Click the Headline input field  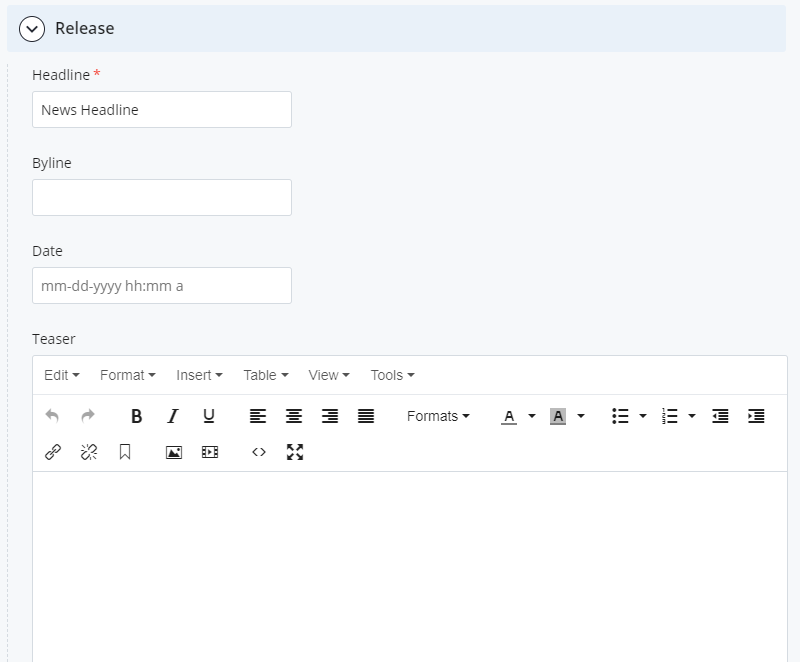162,110
